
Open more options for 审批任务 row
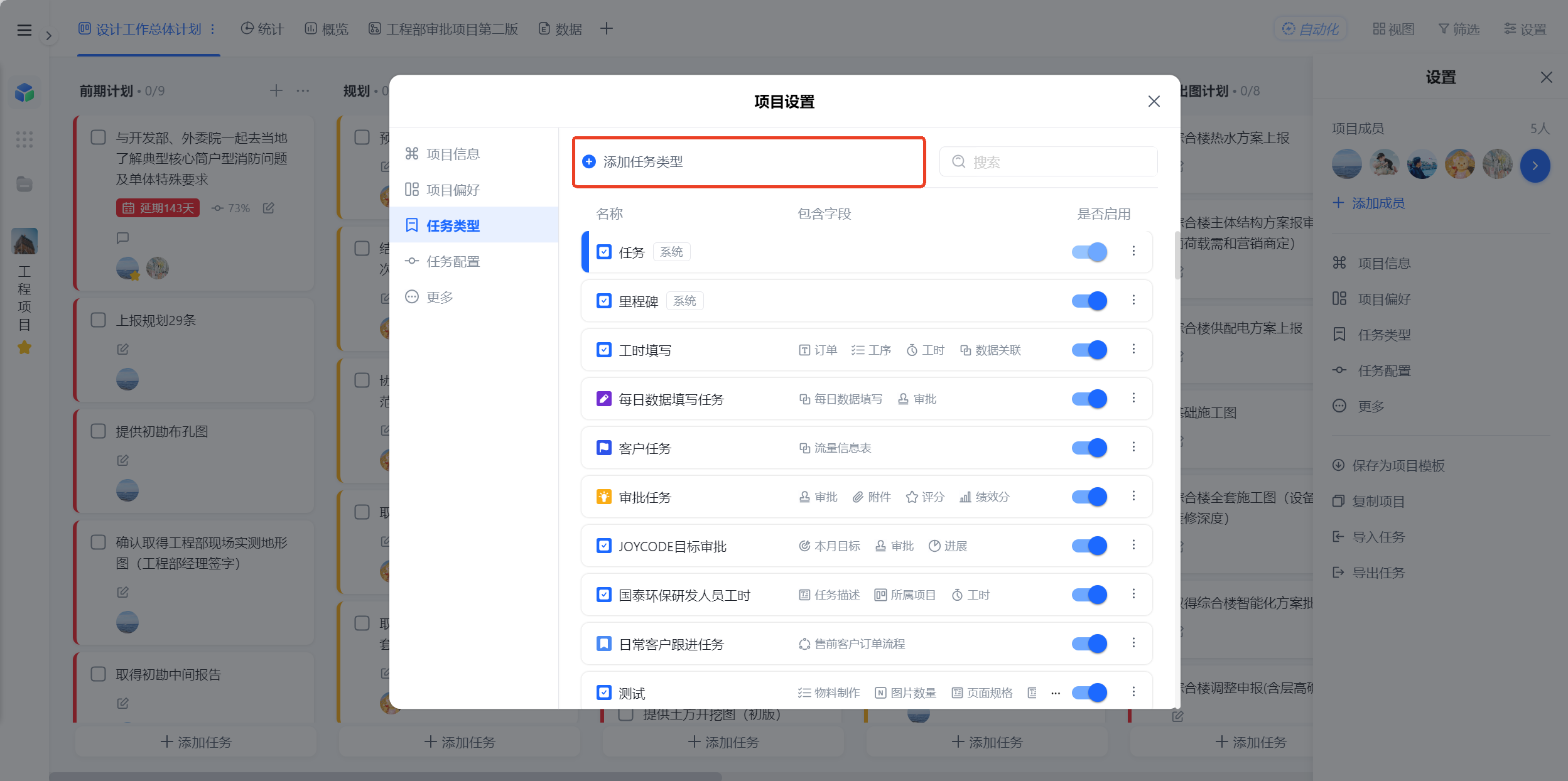coord(1133,496)
